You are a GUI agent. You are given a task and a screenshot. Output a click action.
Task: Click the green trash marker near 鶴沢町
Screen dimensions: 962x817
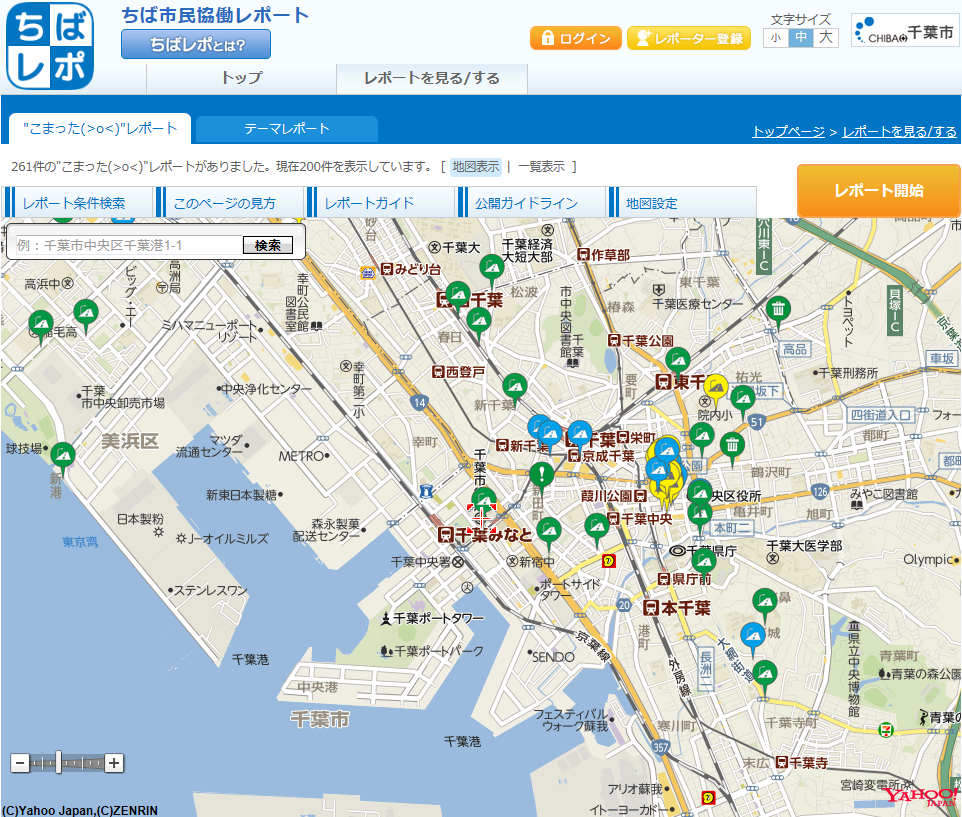click(732, 448)
